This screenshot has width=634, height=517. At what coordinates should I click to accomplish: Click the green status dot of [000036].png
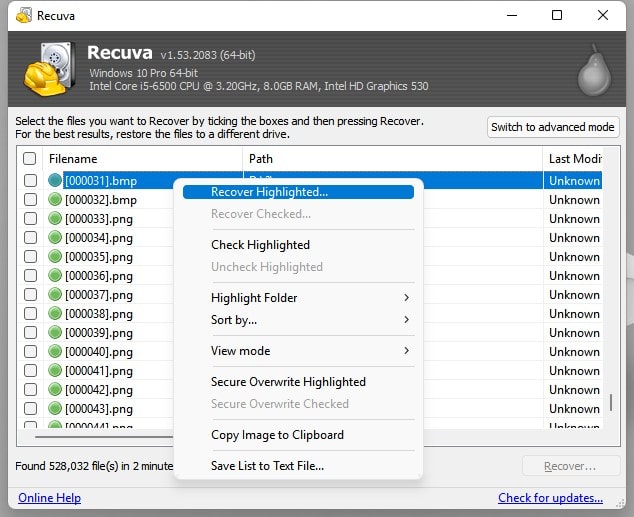tap(55, 275)
